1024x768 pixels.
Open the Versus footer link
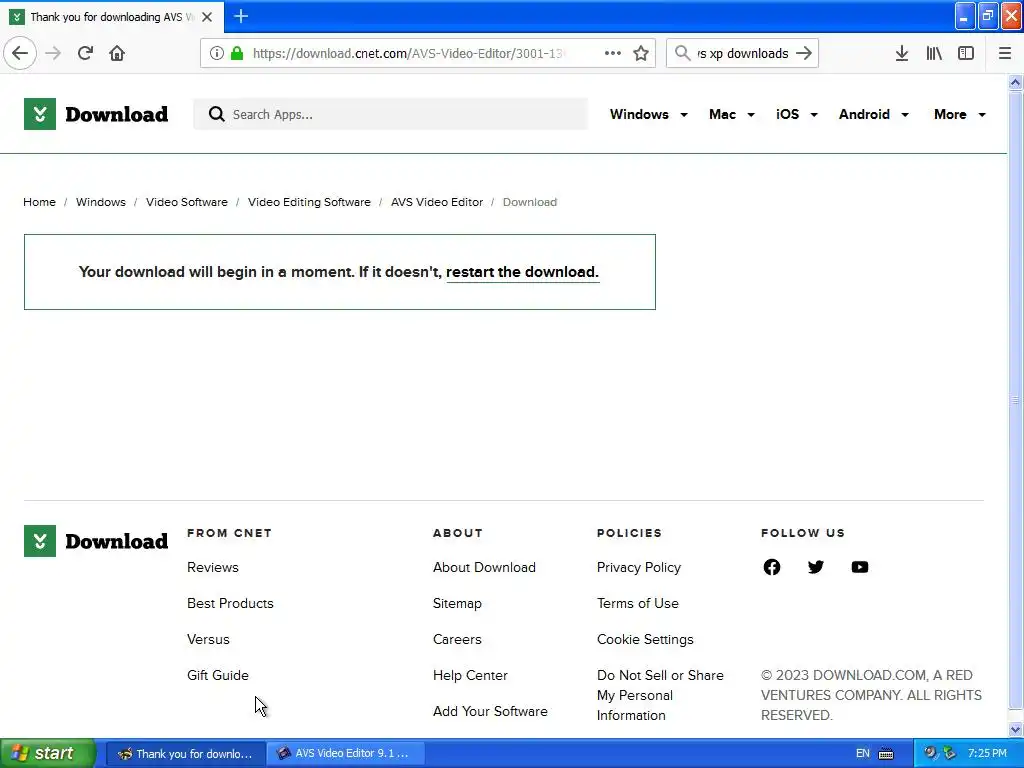(x=208, y=639)
